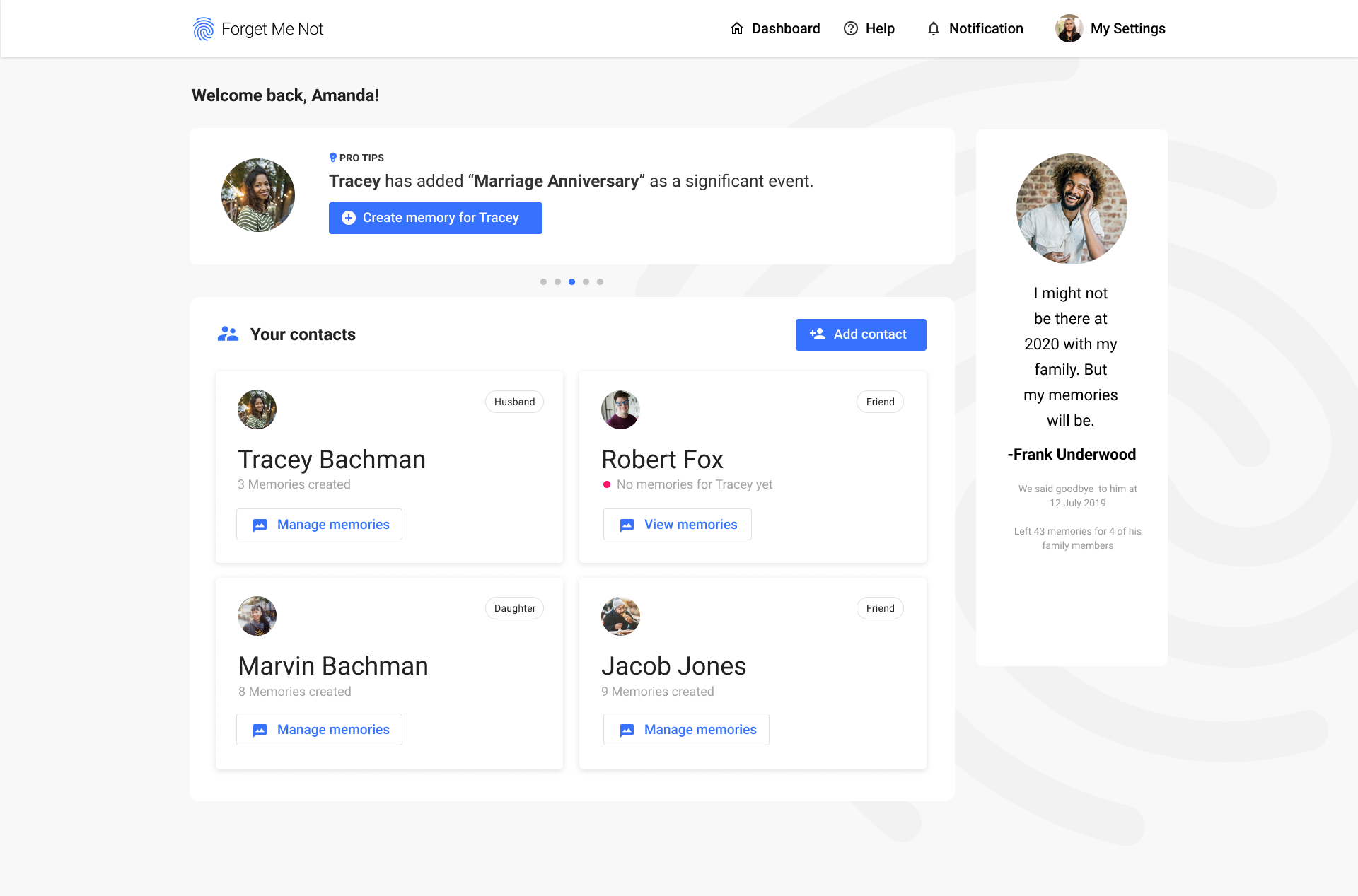
Task: Create memory for Tracey
Action: (x=435, y=218)
